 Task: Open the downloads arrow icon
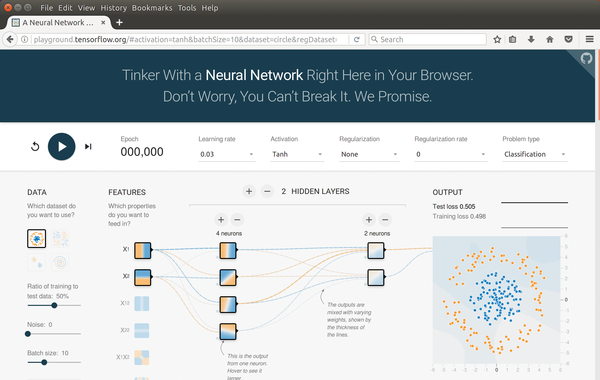[x=531, y=39]
